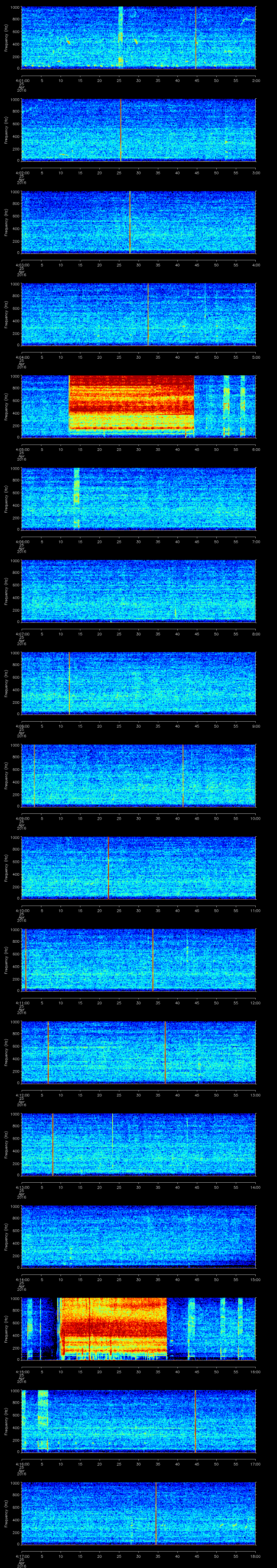The width and height of the screenshot is (277, 1568).
Task: Click the 4:04:00 start time label
Action: tap(22, 357)
